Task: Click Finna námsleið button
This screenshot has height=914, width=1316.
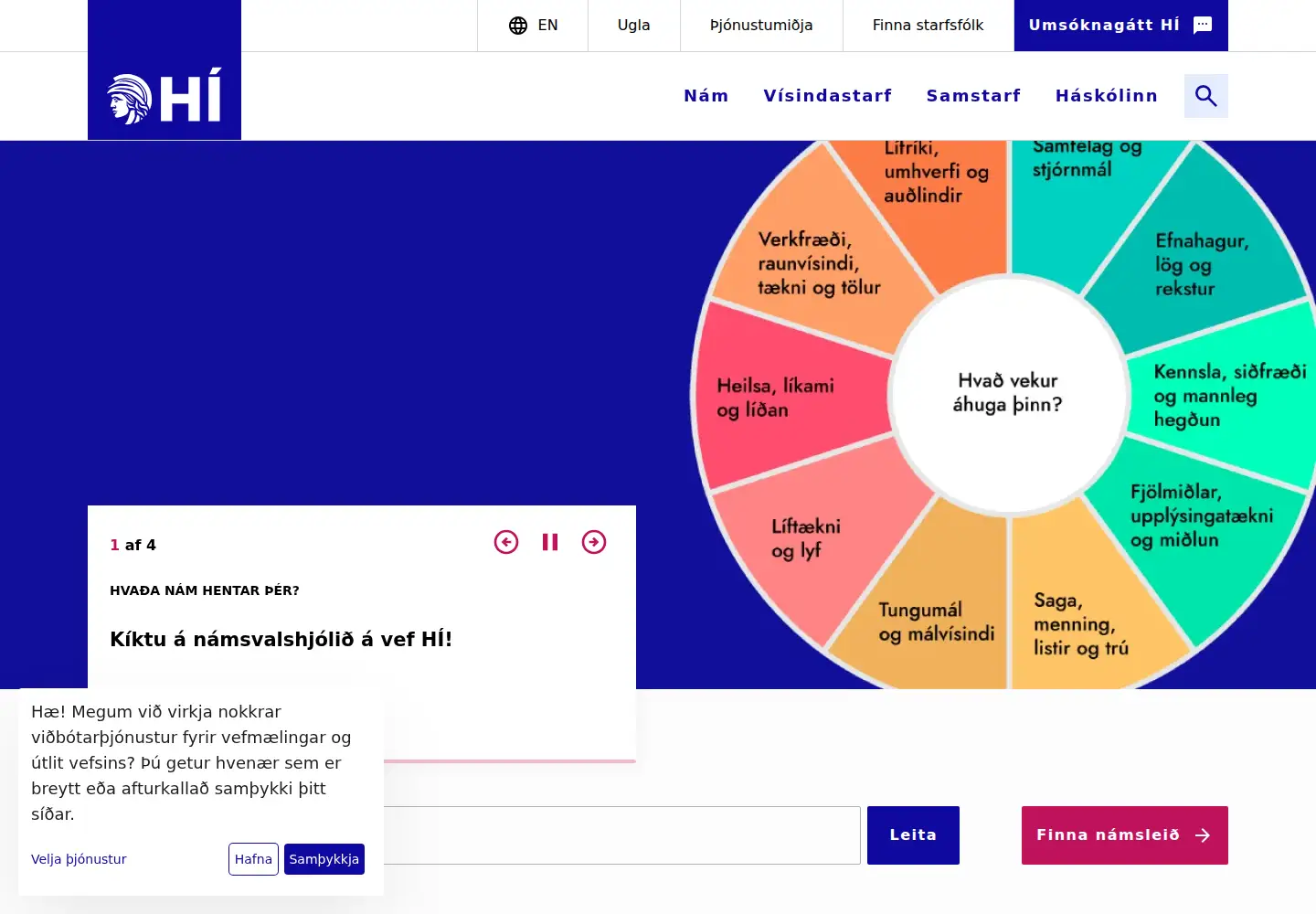Action: [1125, 835]
